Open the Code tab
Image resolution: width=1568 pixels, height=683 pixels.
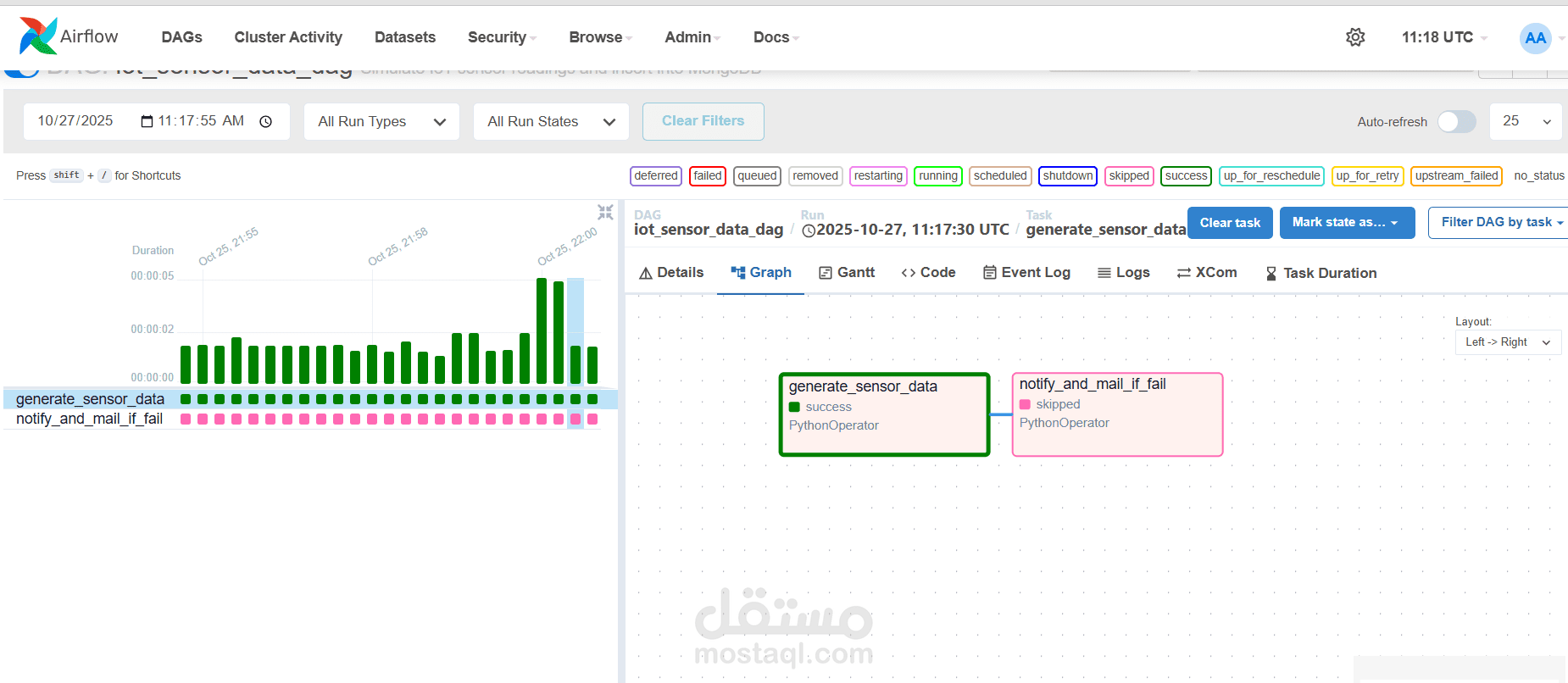pos(928,272)
